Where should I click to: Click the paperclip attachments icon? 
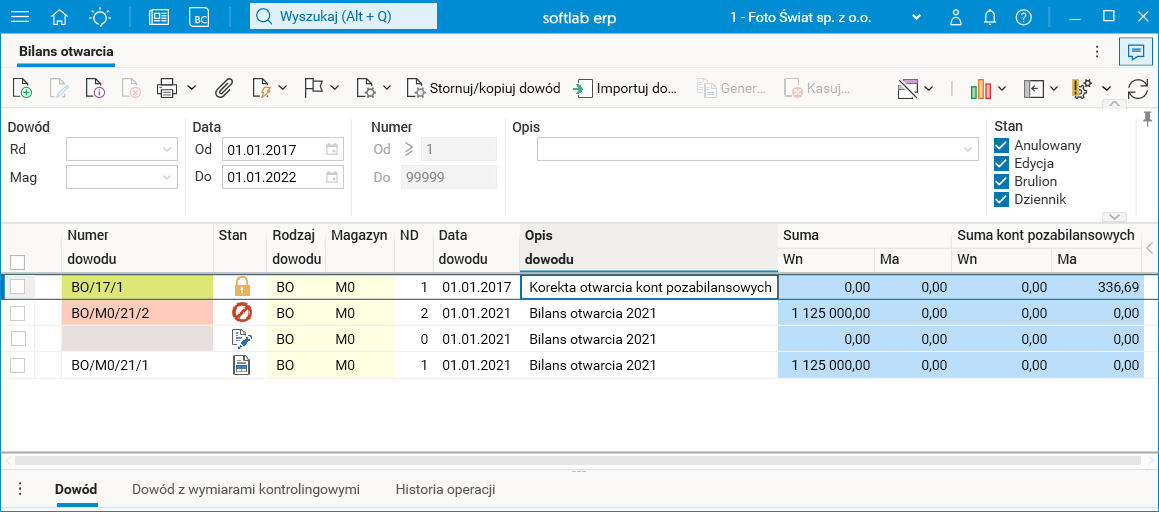tap(224, 88)
